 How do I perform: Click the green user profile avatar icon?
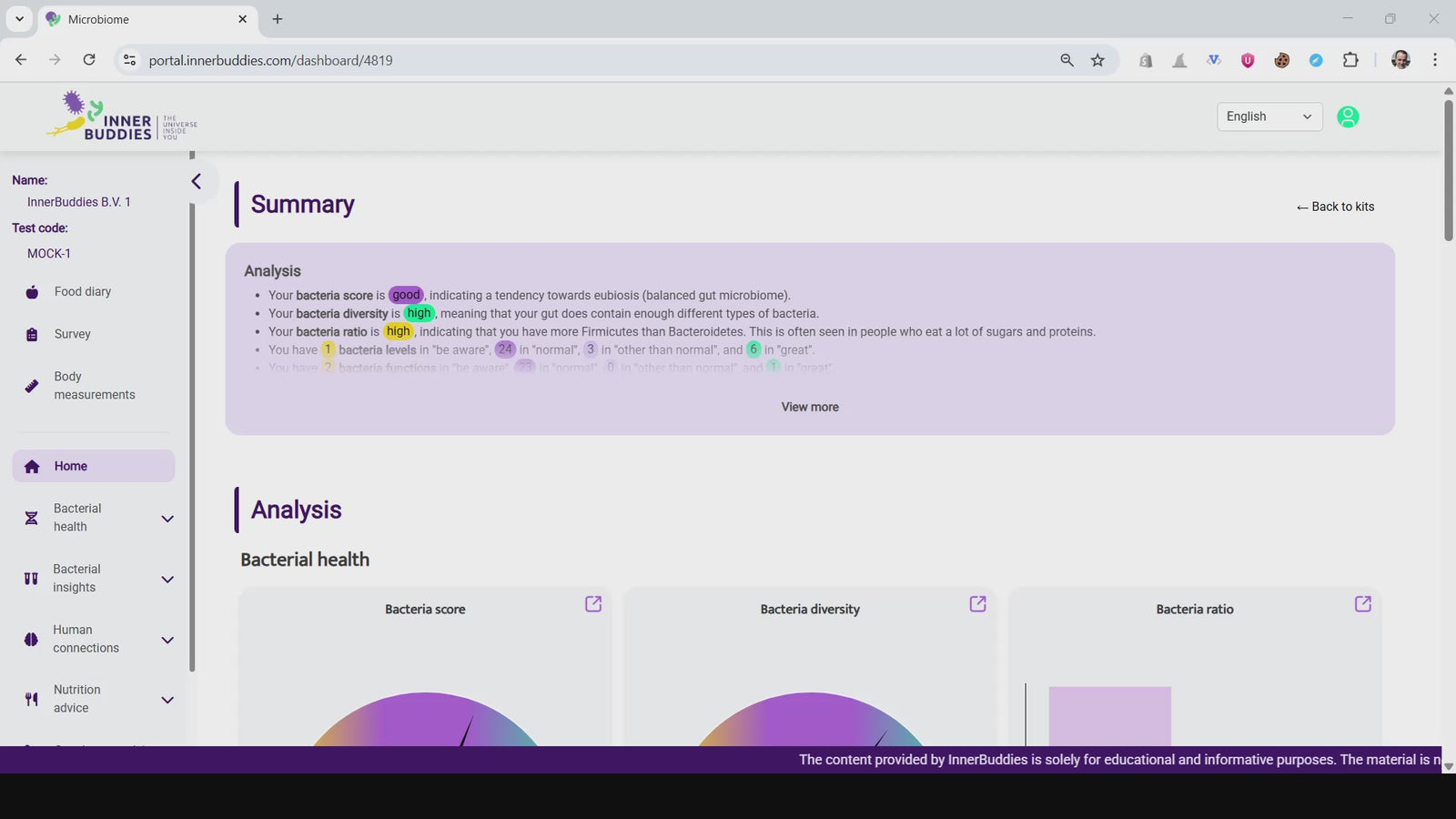[x=1348, y=116]
